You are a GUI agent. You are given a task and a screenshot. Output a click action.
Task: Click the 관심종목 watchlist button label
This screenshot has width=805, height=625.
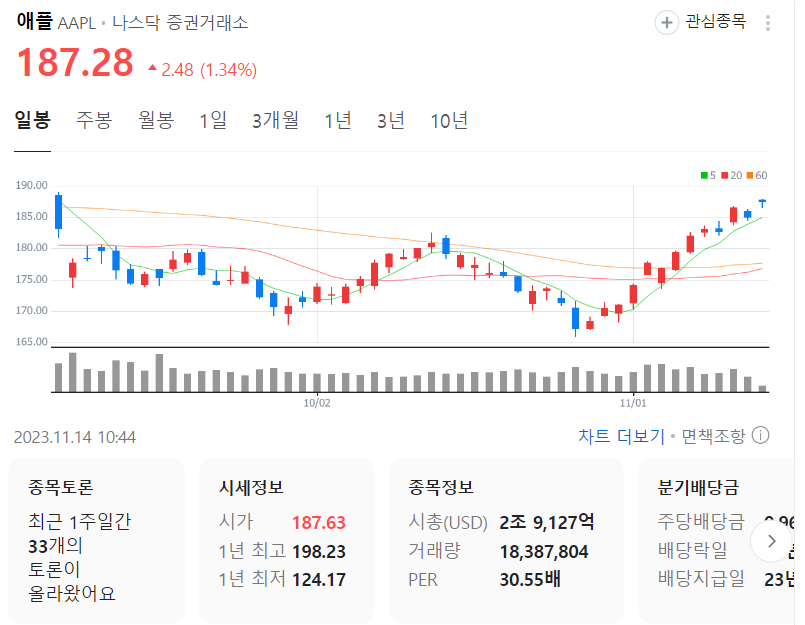(x=716, y=22)
